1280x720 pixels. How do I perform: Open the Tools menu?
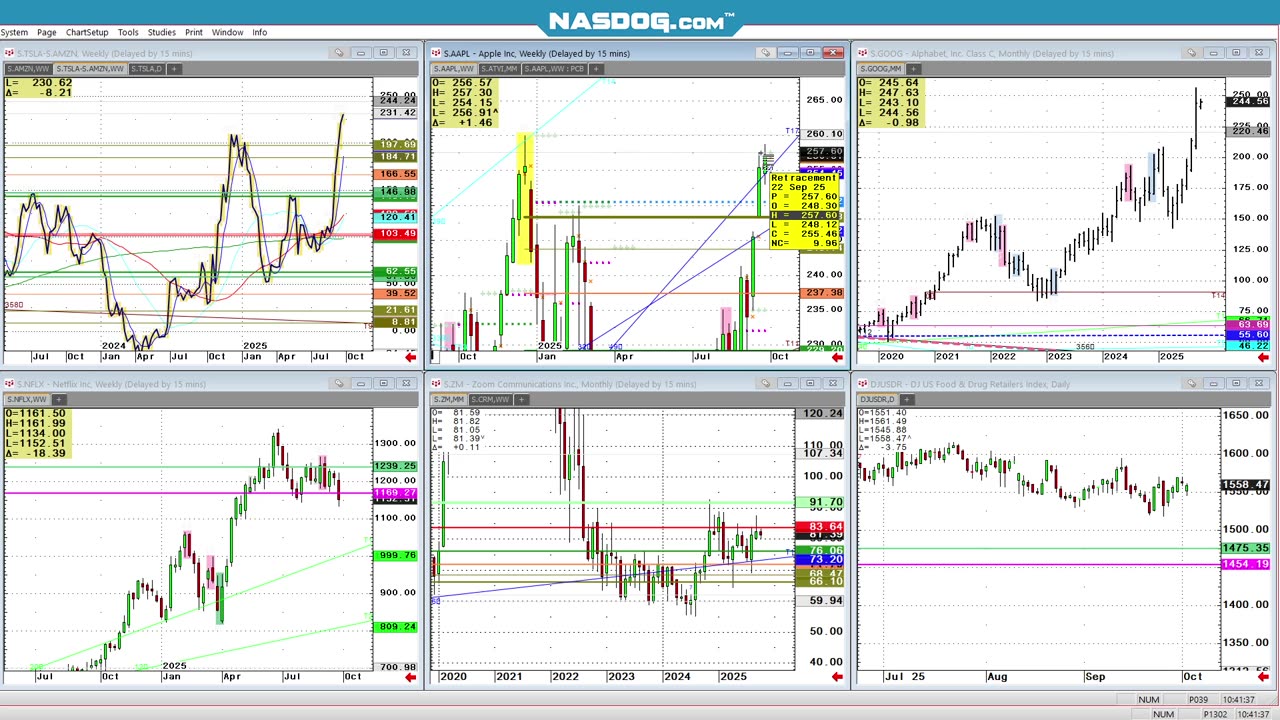pos(128,32)
